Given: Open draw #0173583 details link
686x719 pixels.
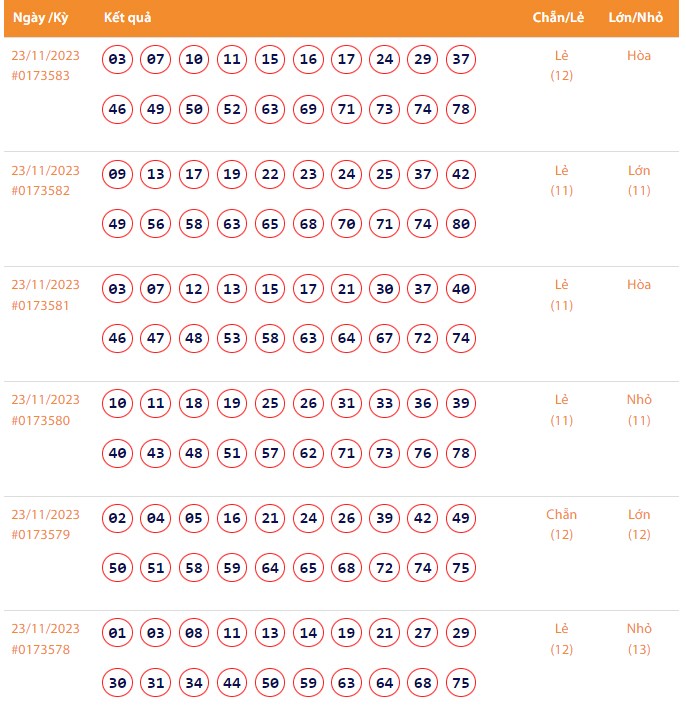Looking at the screenshot, I should (x=41, y=75).
